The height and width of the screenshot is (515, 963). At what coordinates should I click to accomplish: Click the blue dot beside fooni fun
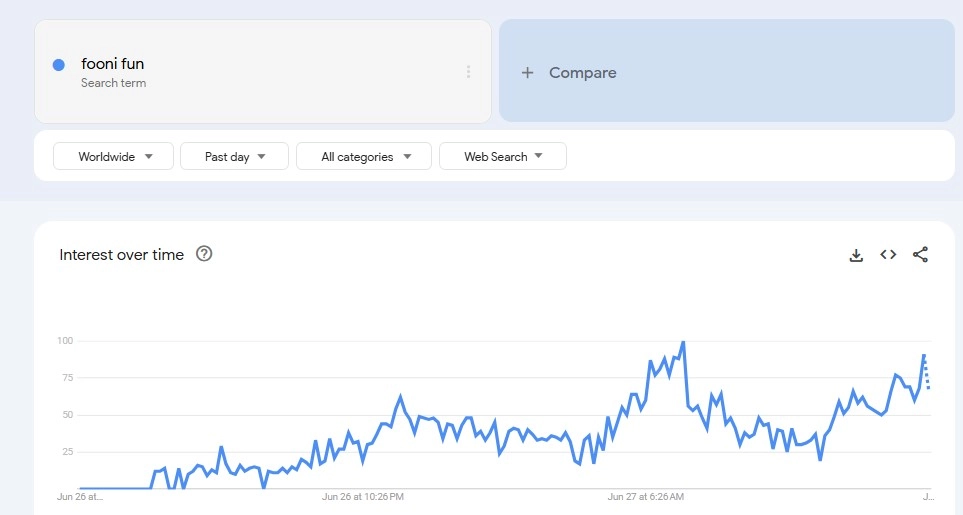click(59, 65)
